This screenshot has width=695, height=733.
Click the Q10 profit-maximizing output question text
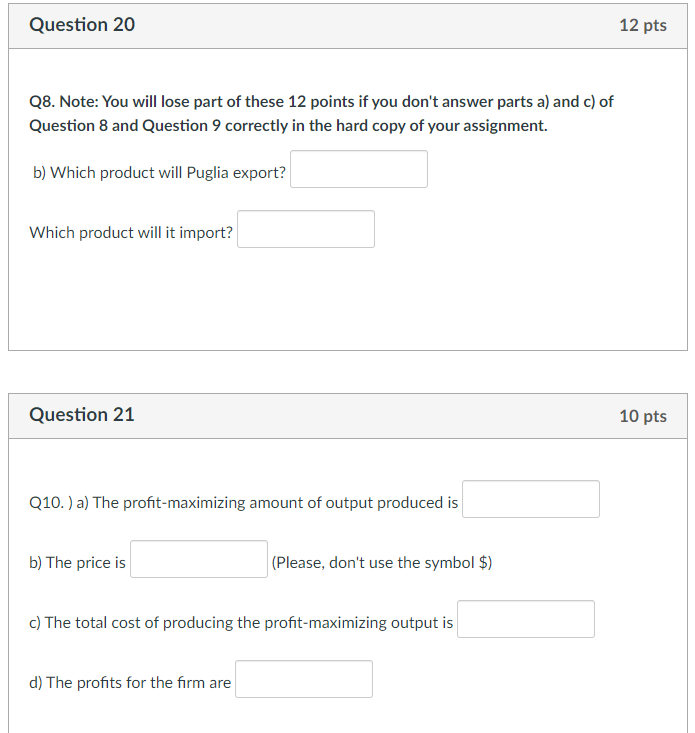(244, 503)
